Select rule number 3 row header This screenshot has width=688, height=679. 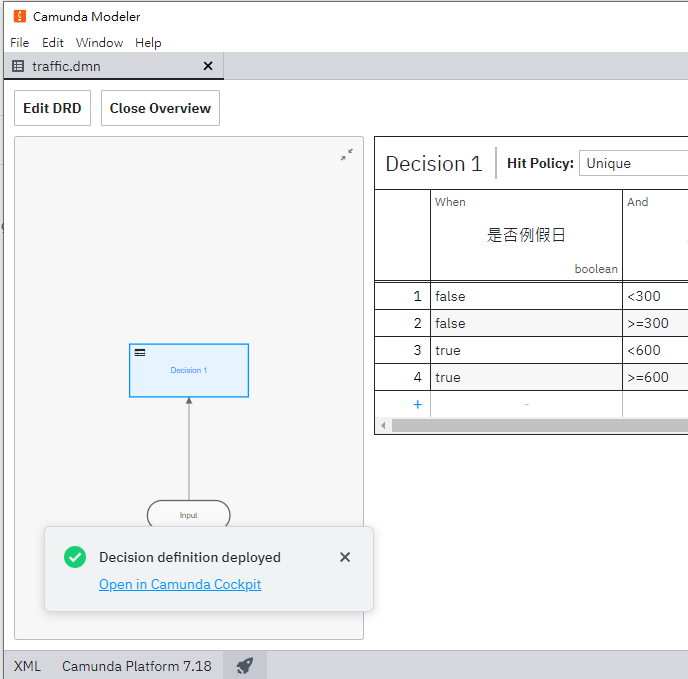[x=402, y=350]
